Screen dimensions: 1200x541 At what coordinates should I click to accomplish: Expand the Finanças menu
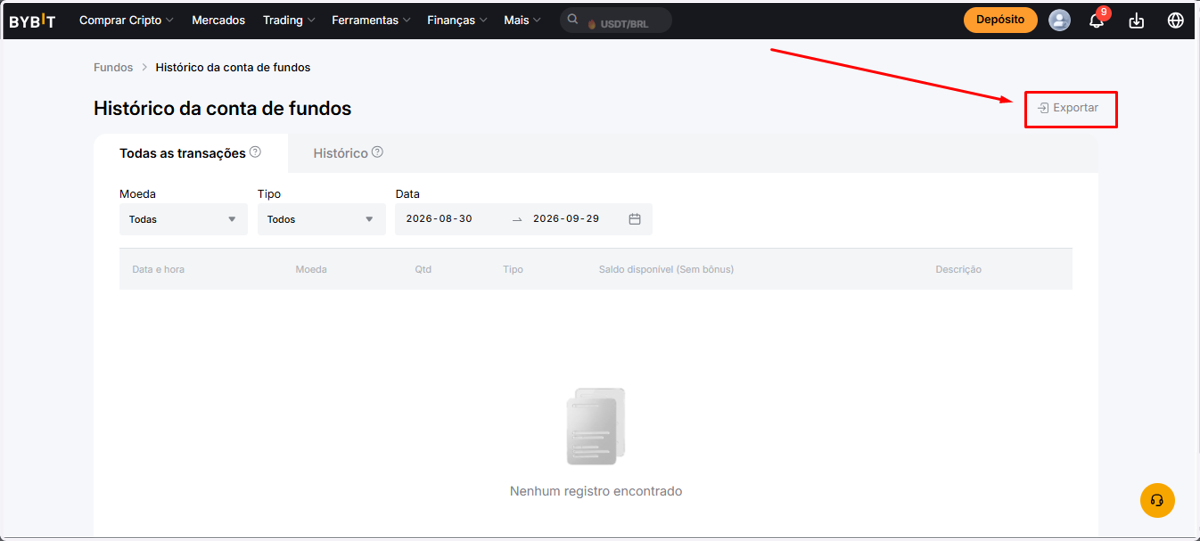[x=457, y=20]
